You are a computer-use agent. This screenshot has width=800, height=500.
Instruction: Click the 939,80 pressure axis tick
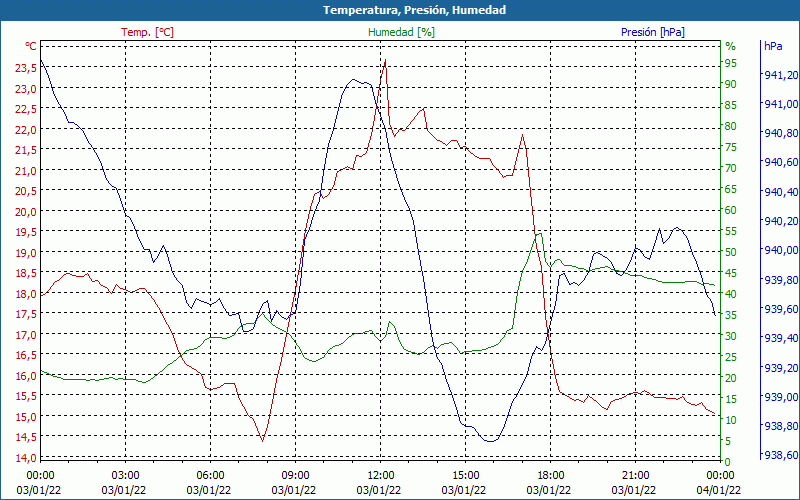click(x=781, y=280)
